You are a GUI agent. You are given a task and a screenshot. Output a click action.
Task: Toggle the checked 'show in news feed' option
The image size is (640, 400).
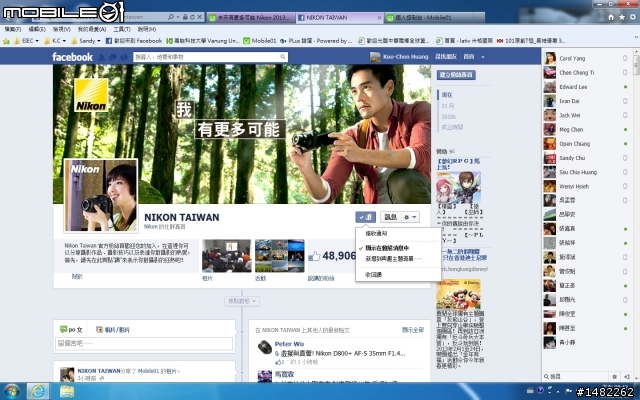pyautogui.click(x=387, y=248)
